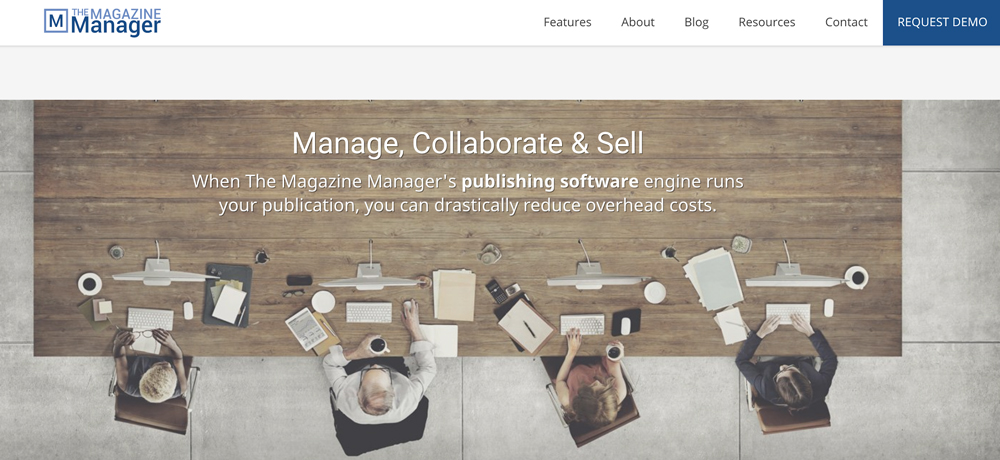
Task: Click the woman in the red top
Action: (591, 385)
